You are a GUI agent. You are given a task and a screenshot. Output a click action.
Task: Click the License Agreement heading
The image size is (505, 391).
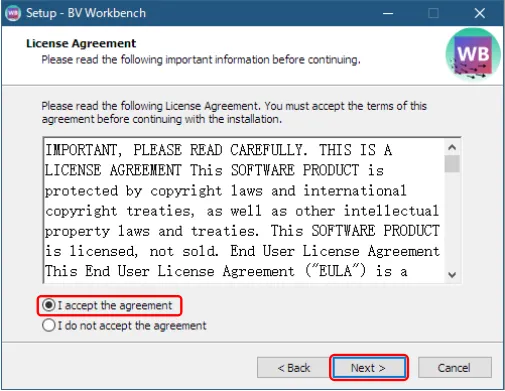(81, 43)
